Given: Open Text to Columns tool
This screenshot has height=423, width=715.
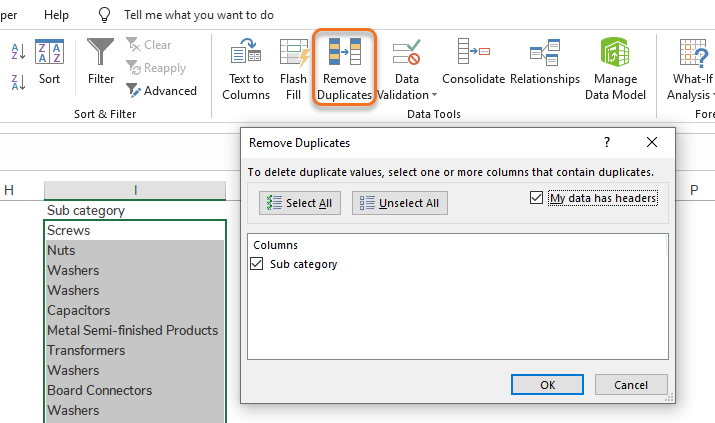Looking at the screenshot, I should 247,53.
